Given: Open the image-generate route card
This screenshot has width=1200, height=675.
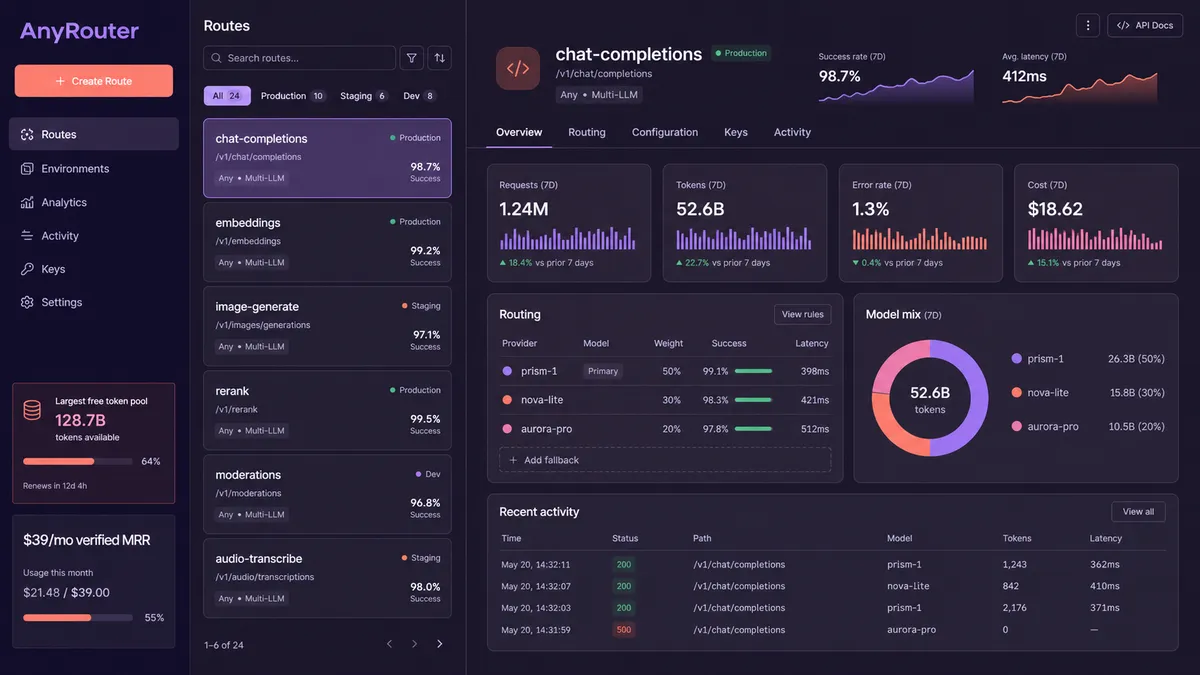Looking at the screenshot, I should point(327,326).
